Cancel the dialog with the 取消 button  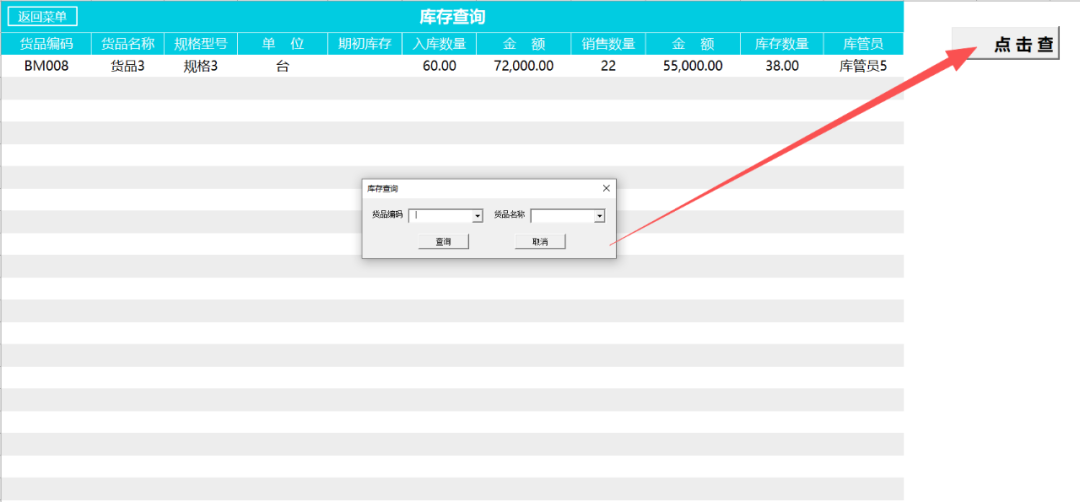[540, 242]
